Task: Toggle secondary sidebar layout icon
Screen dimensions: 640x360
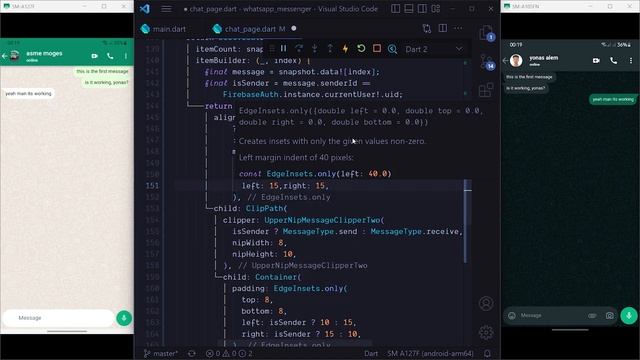Action: pyautogui.click(x=422, y=9)
